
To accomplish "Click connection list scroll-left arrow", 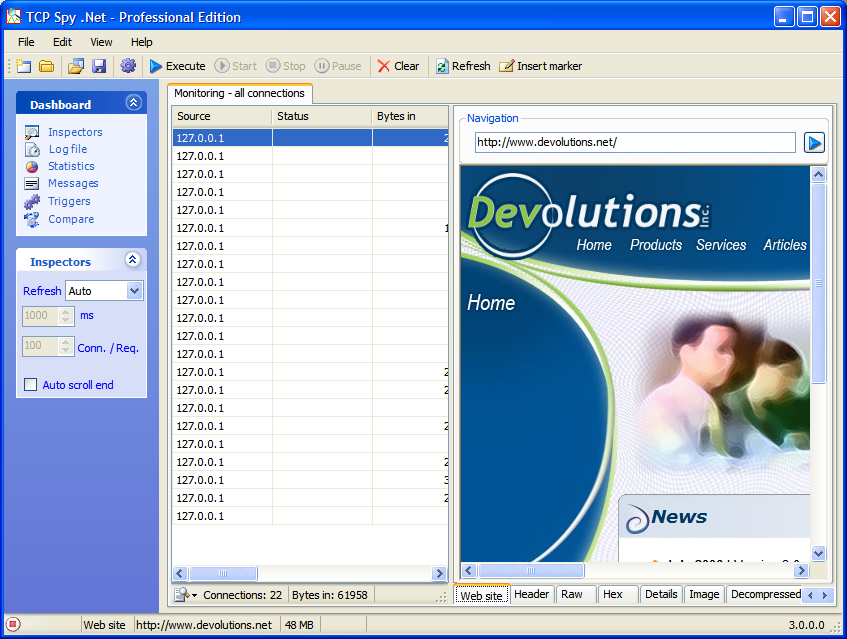I will coord(180,573).
